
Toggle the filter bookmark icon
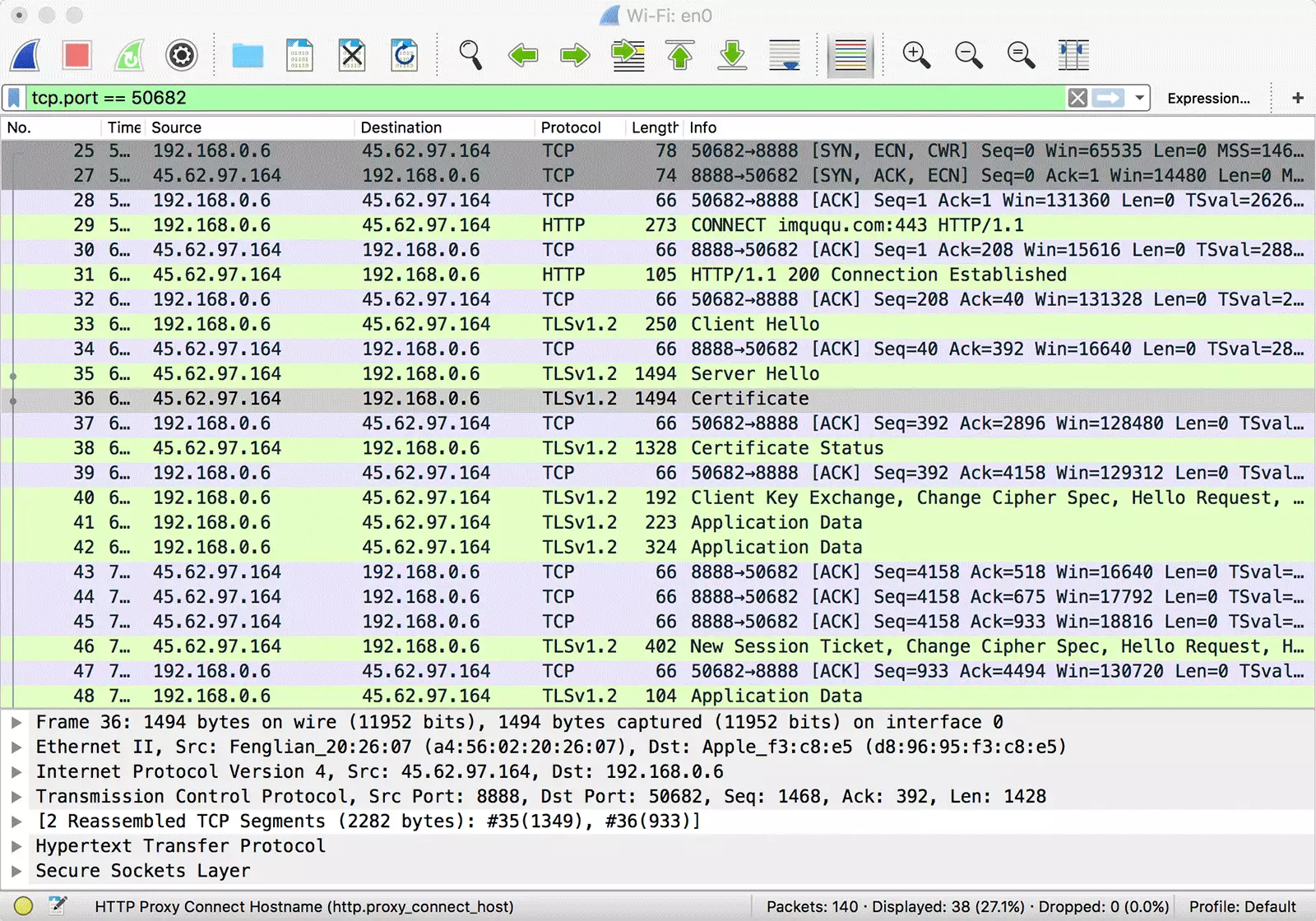(x=13, y=97)
